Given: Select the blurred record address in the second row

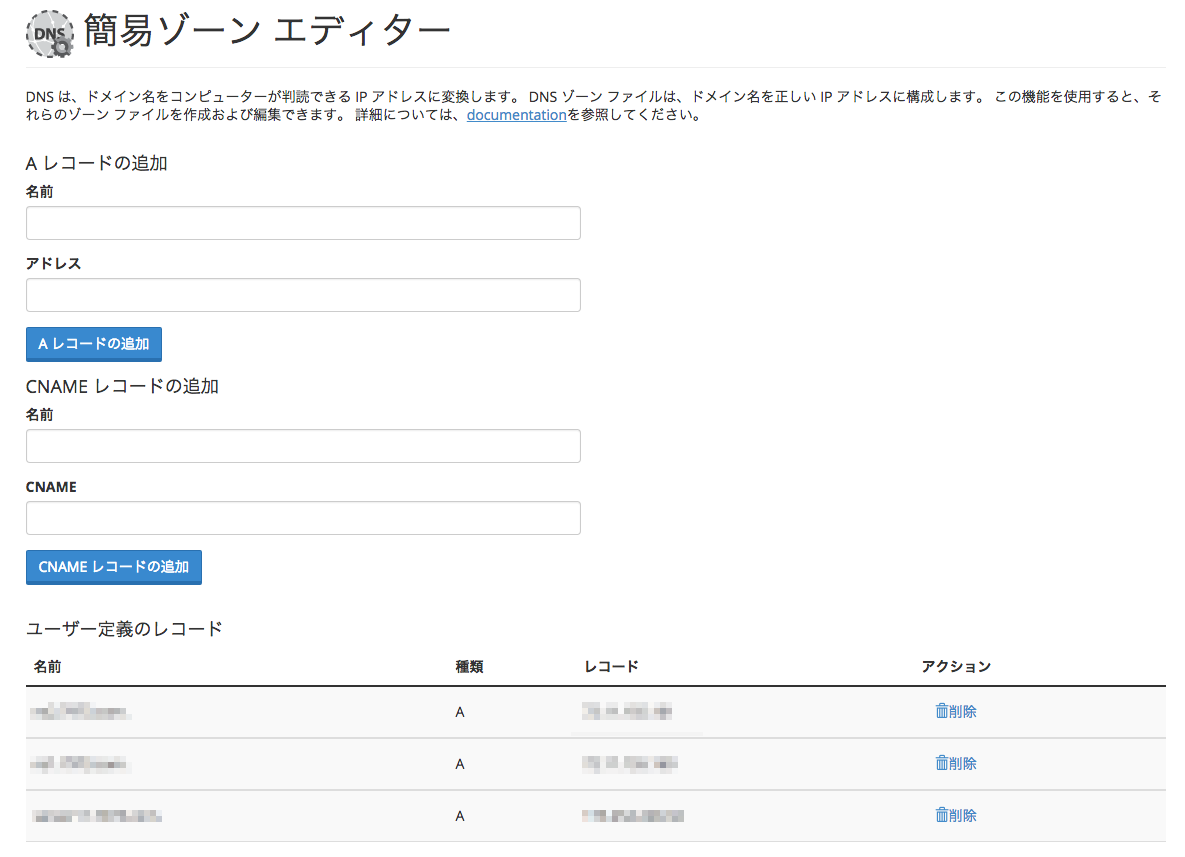Looking at the screenshot, I should point(628,764).
